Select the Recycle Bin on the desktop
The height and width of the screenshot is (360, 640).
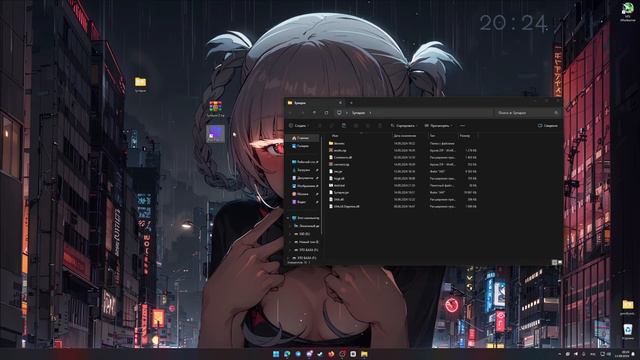tap(628, 331)
